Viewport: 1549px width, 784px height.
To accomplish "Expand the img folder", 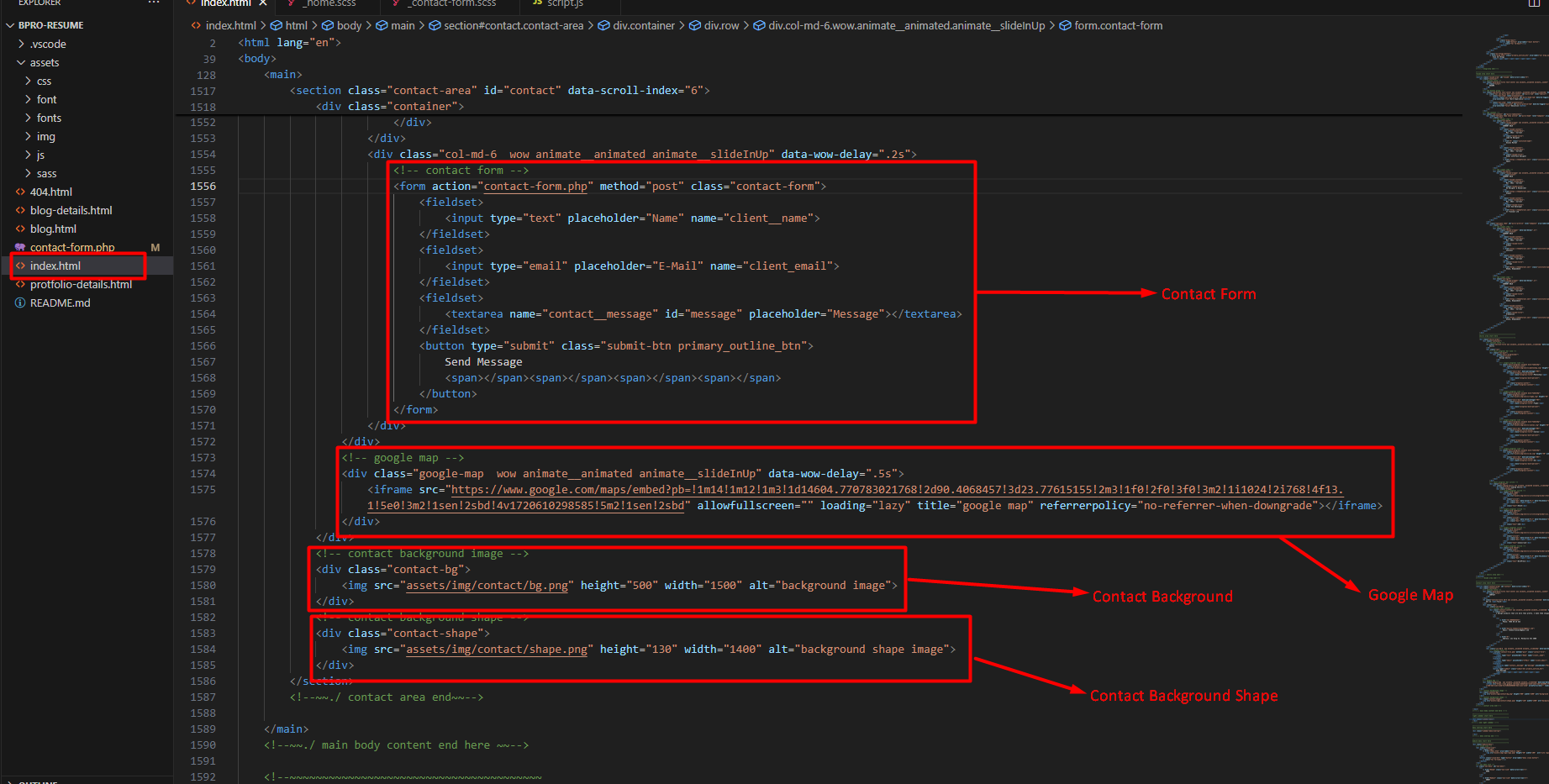I will (x=45, y=136).
